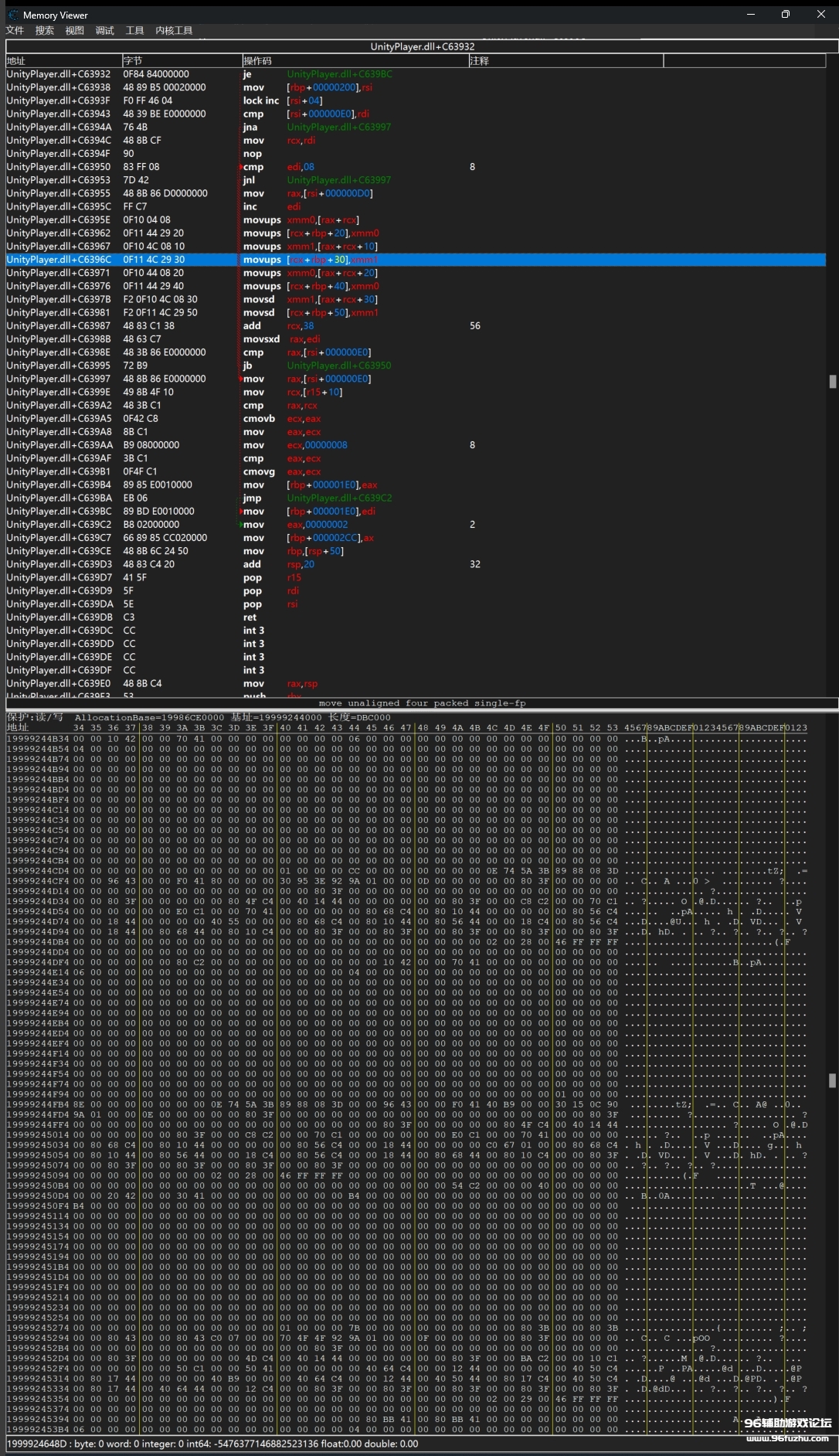
Task: Close the Memory Viewer window
Action: coord(820,14)
